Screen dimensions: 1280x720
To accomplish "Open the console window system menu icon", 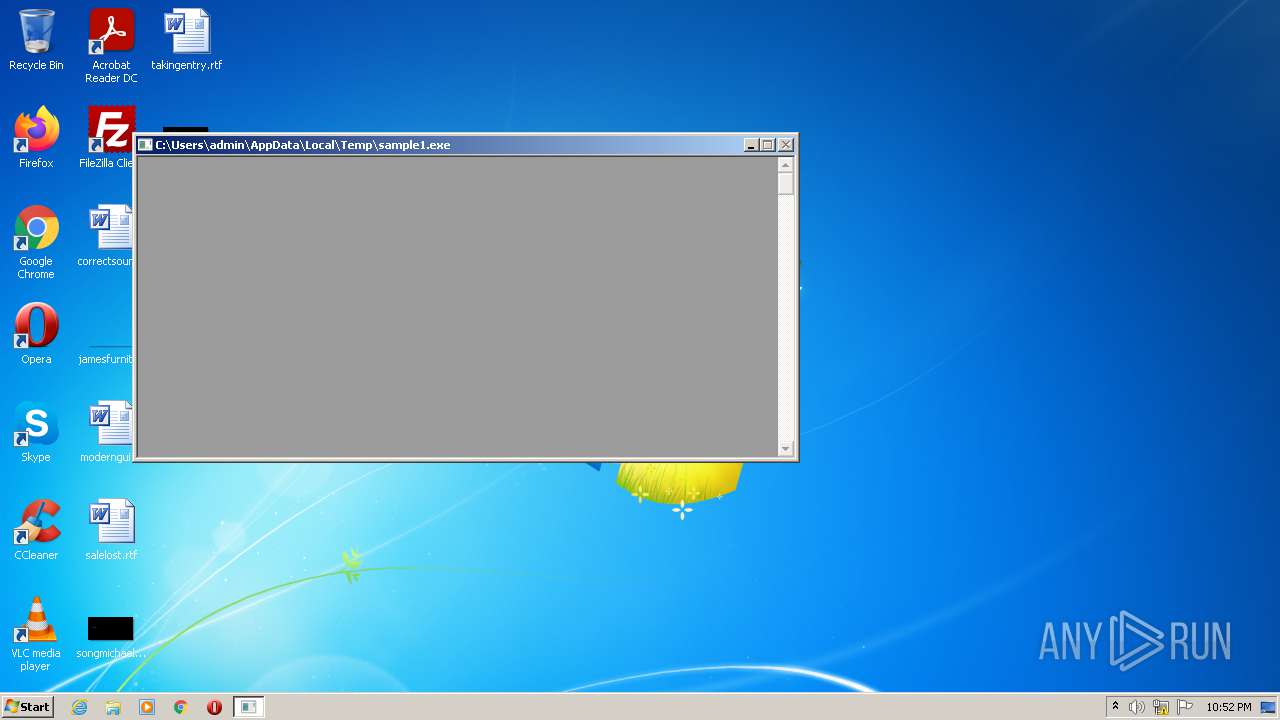I will (145, 145).
